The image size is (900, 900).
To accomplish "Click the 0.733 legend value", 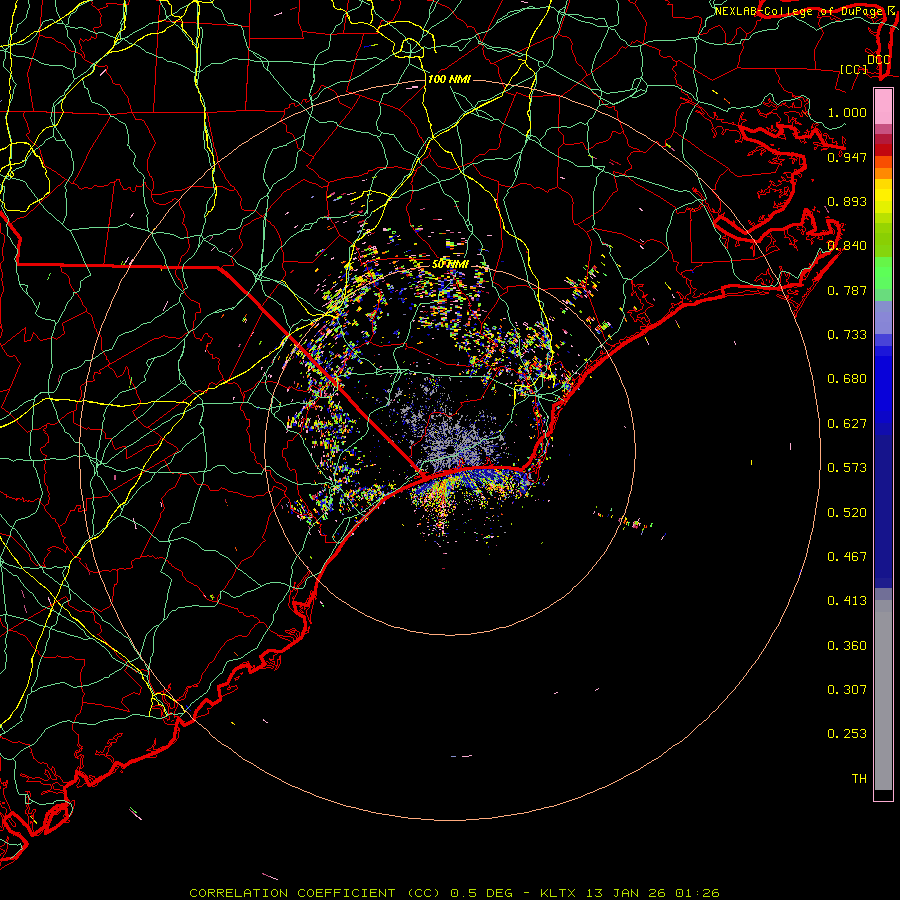I will (847, 335).
